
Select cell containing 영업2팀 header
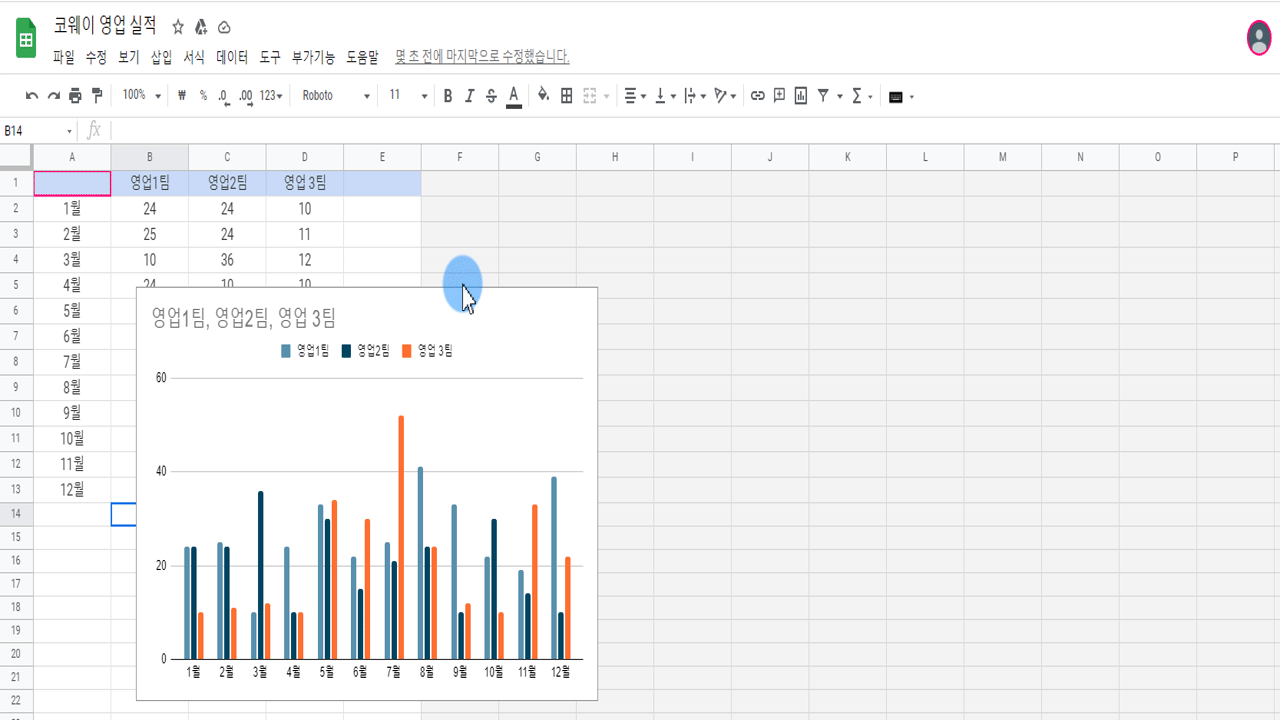point(227,183)
